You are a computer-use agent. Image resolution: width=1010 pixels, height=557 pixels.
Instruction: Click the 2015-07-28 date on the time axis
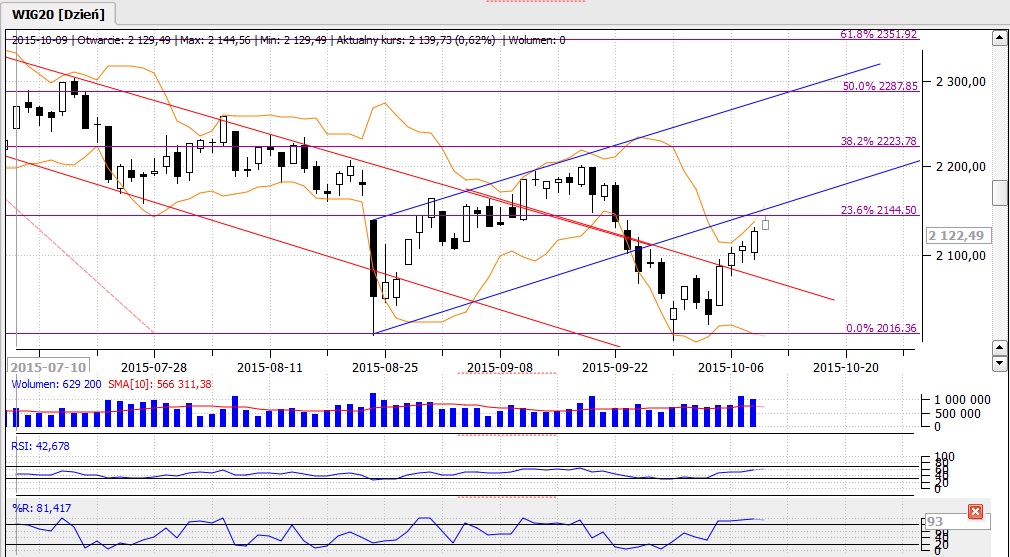click(154, 368)
